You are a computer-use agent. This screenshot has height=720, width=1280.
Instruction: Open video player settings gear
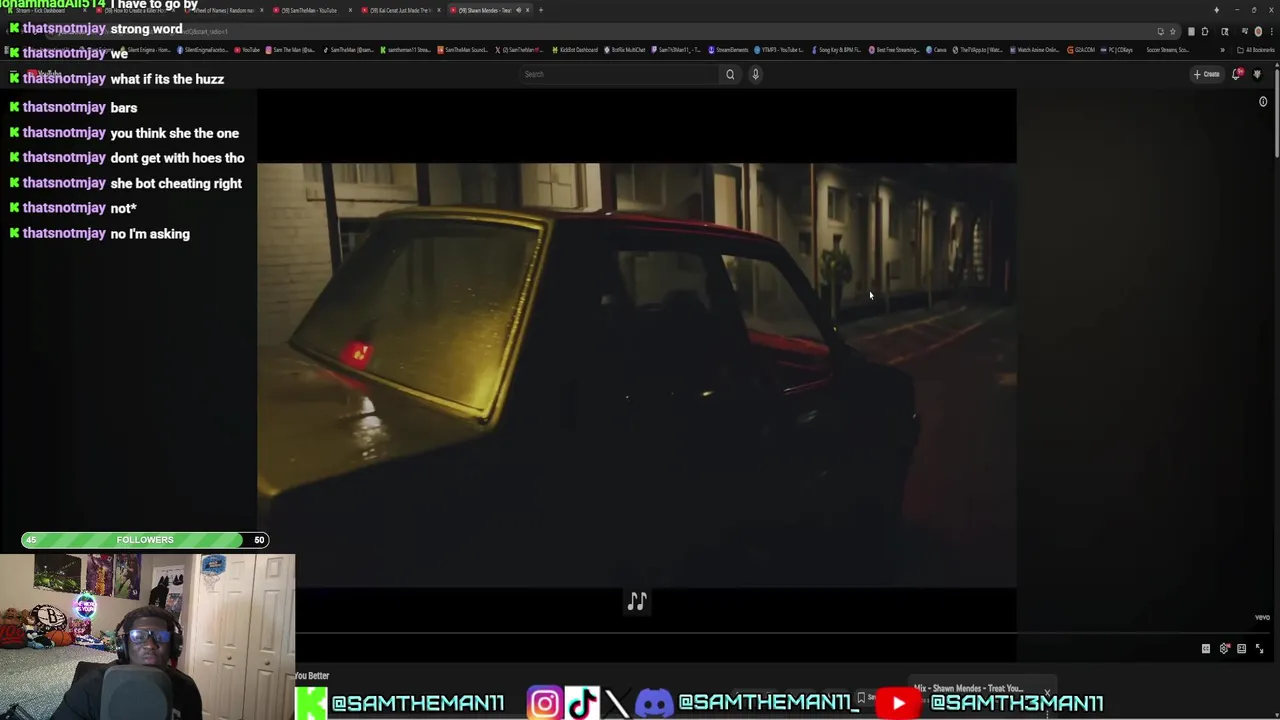pyautogui.click(x=1224, y=648)
